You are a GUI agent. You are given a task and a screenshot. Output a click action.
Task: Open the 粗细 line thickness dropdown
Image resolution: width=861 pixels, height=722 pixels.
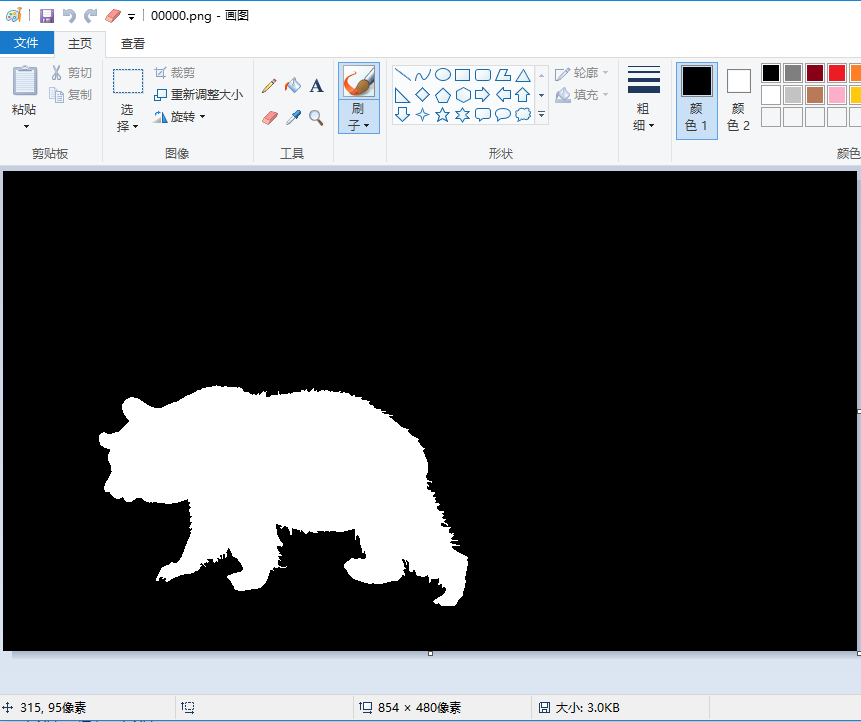pyautogui.click(x=644, y=99)
